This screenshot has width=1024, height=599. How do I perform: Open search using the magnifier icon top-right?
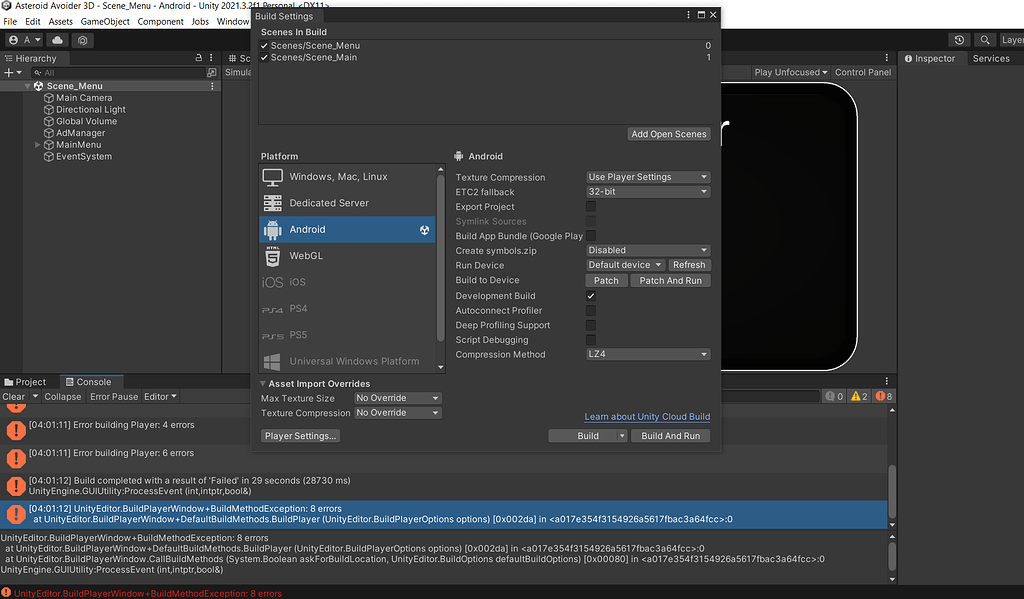pos(985,40)
